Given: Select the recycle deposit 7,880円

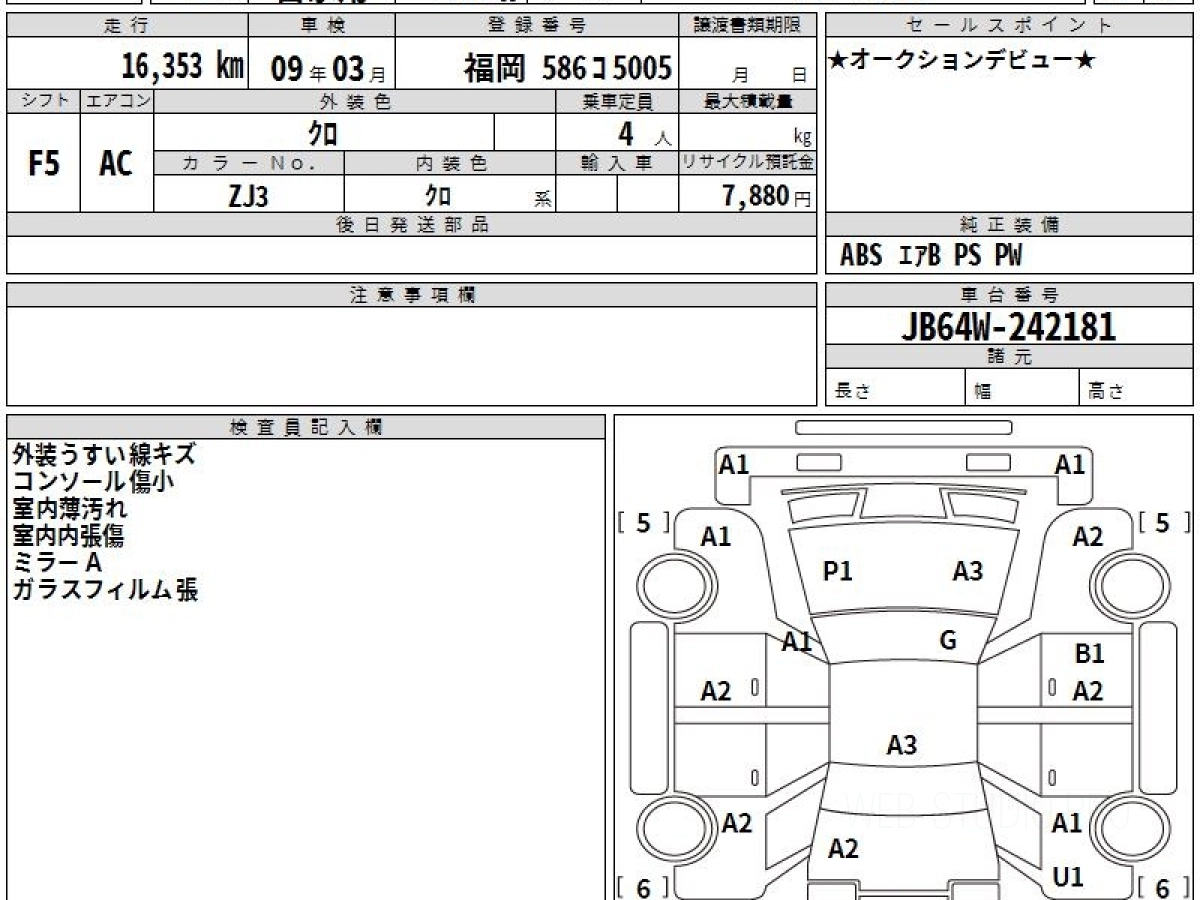Looking at the screenshot, I should point(767,196).
